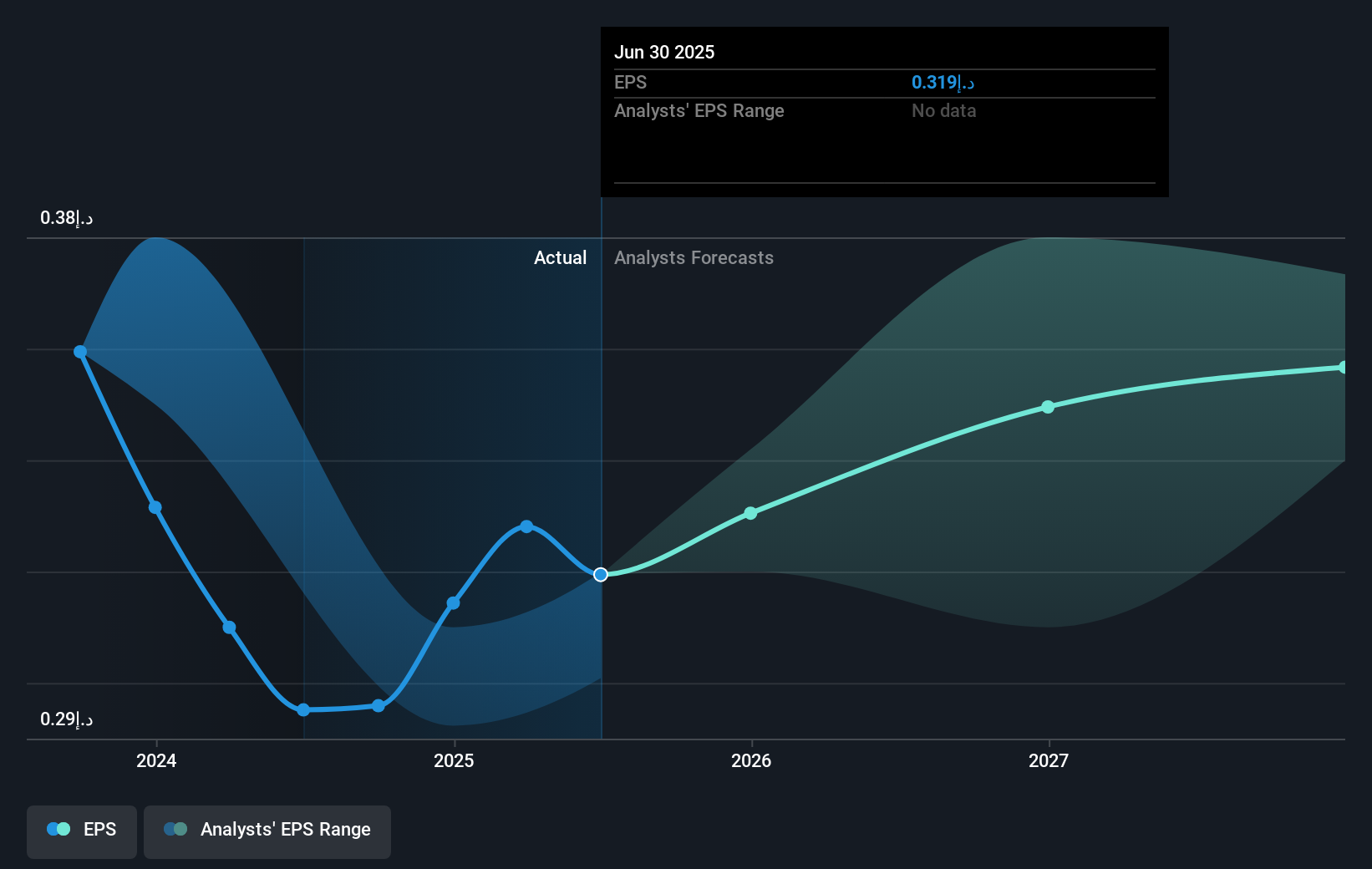The height and width of the screenshot is (869, 1372).
Task: Click the blue EPS value 0.319 link
Action: pos(943,82)
